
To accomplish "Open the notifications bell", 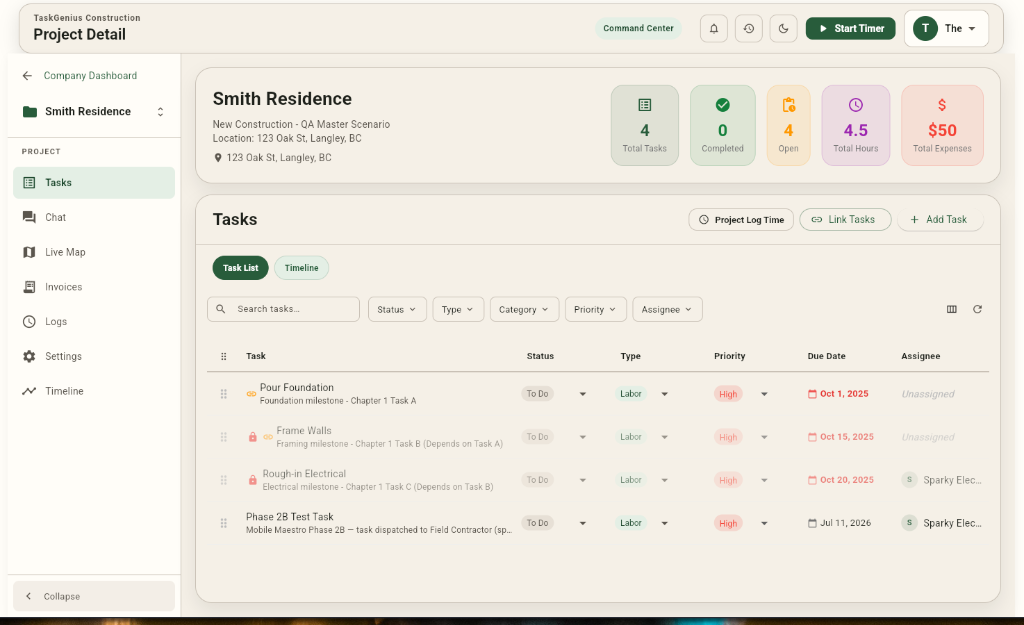I will (714, 29).
